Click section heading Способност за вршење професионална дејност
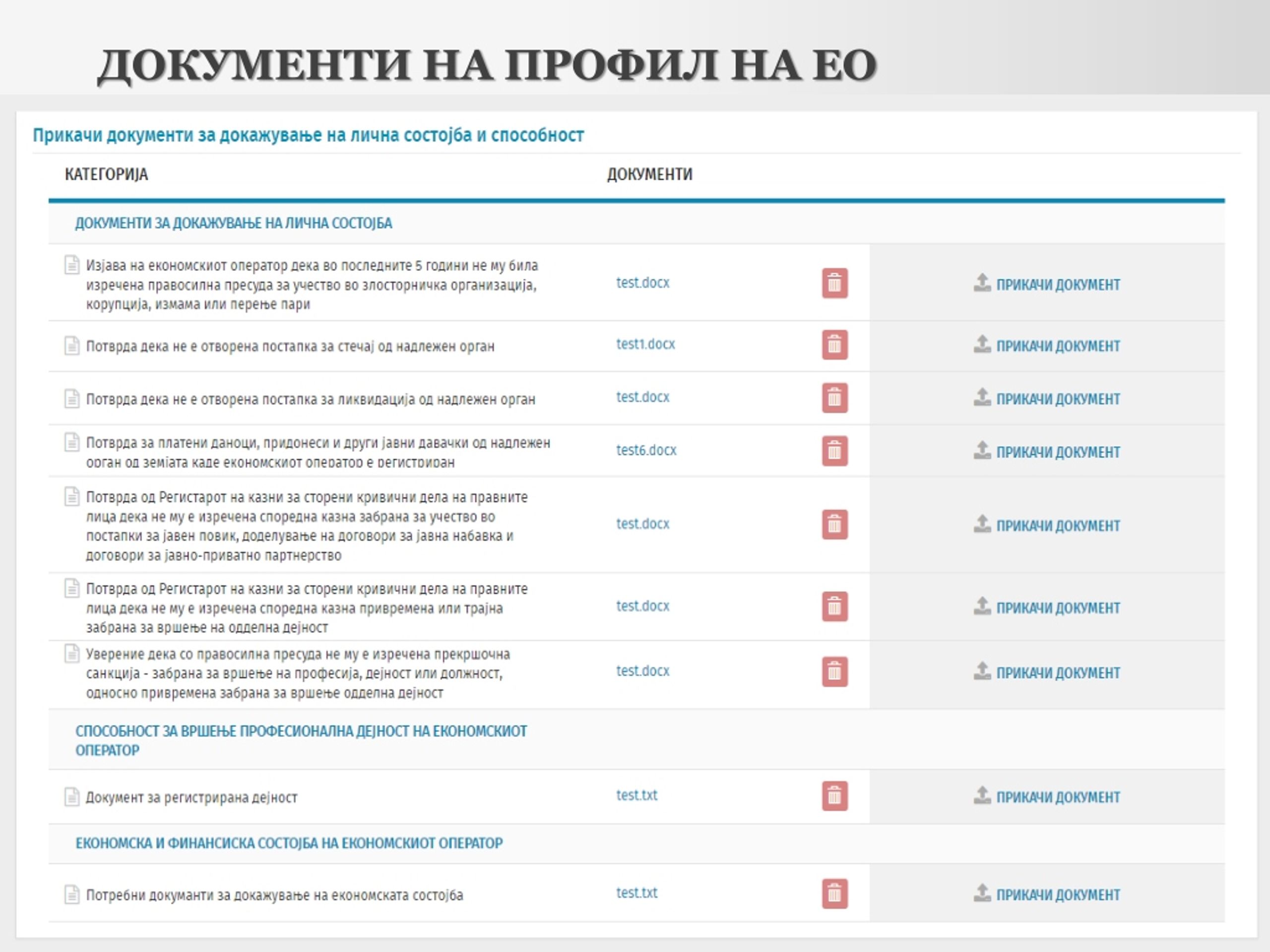Viewport: 1270px width, 952px height. tap(301, 740)
